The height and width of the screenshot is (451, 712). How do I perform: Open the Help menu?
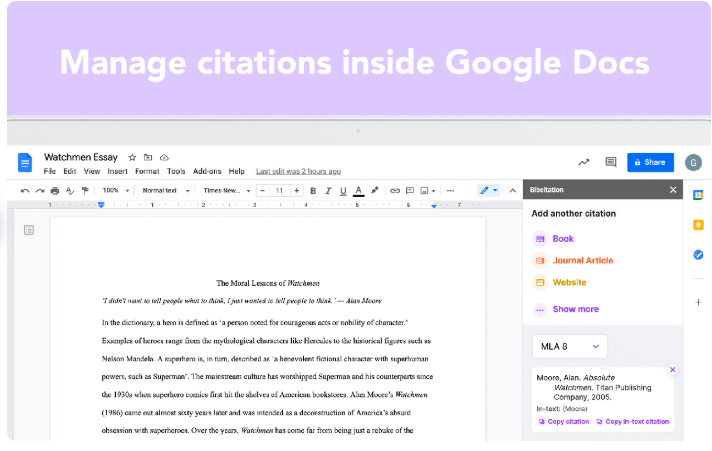236,171
